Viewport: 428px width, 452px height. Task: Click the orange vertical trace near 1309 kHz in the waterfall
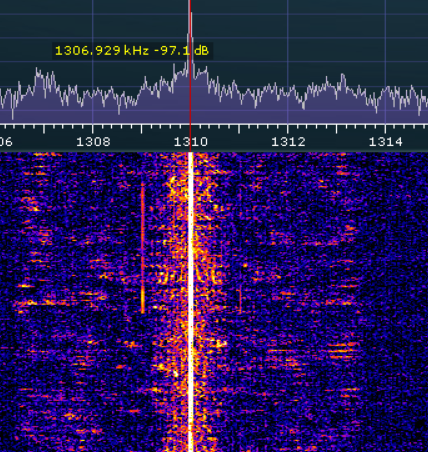pyautogui.click(x=143, y=248)
